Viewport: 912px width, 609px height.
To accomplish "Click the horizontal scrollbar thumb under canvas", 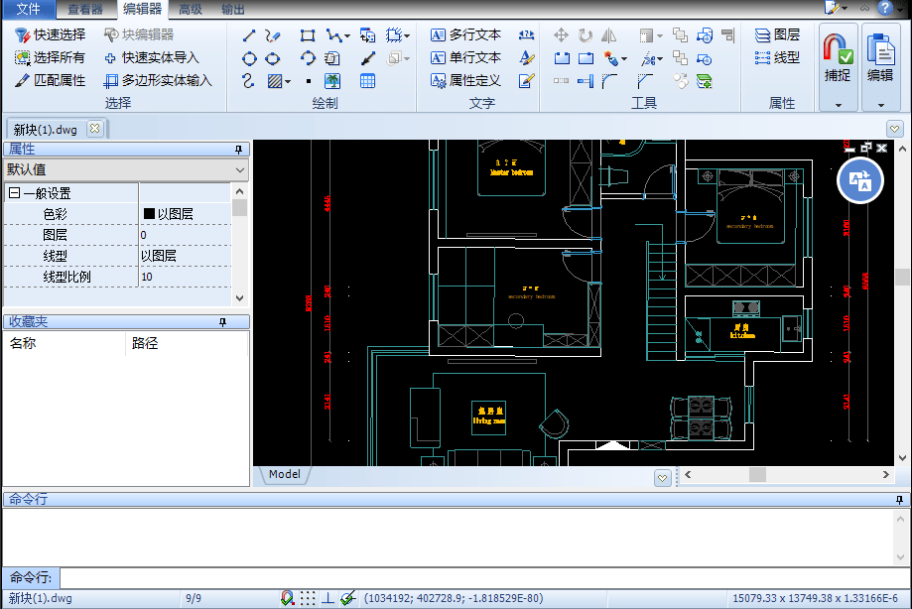I will (x=757, y=475).
